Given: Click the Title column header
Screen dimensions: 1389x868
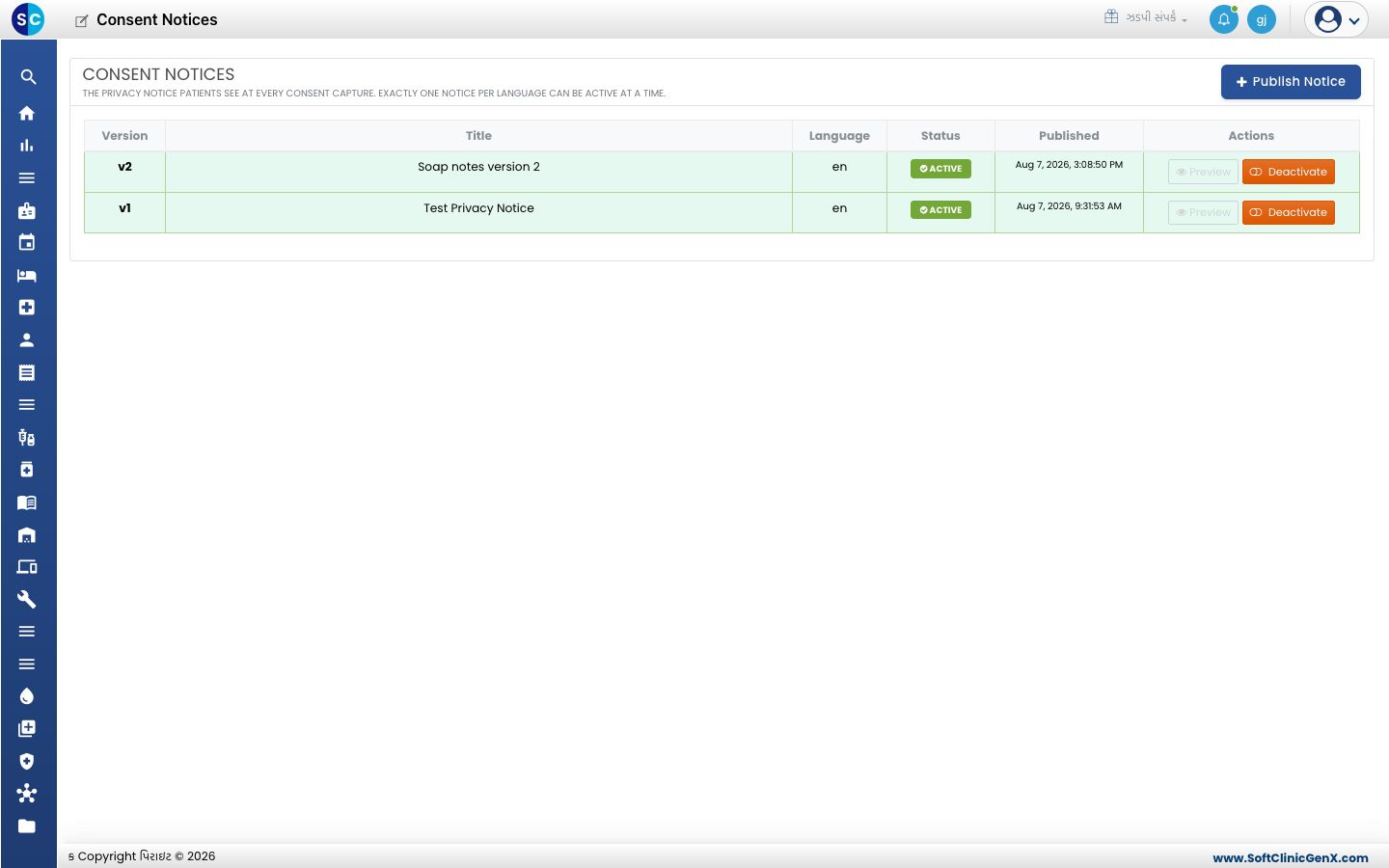Looking at the screenshot, I should [478, 136].
